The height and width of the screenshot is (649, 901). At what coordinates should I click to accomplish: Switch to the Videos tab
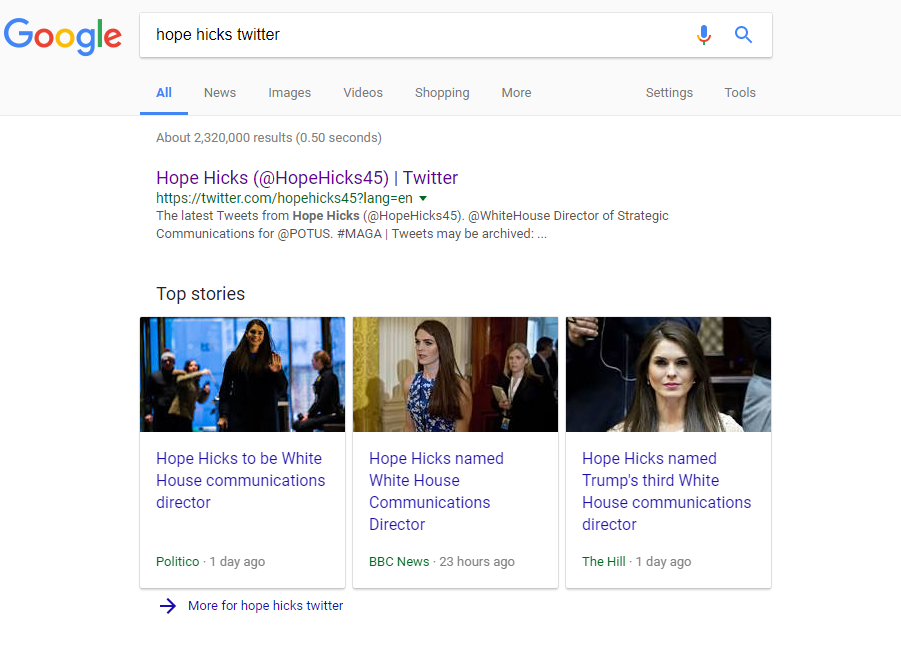pyautogui.click(x=363, y=93)
